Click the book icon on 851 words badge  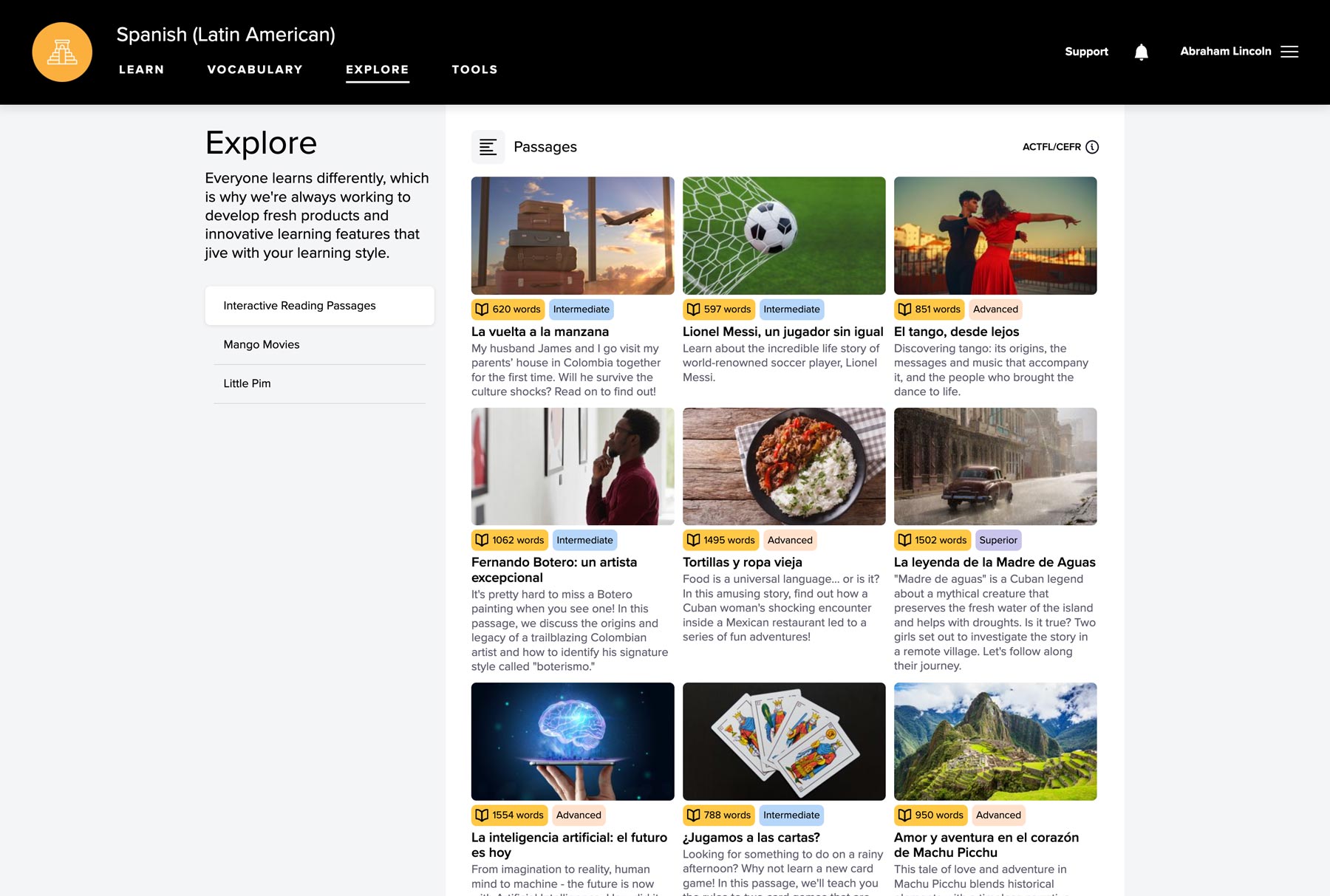pos(904,310)
